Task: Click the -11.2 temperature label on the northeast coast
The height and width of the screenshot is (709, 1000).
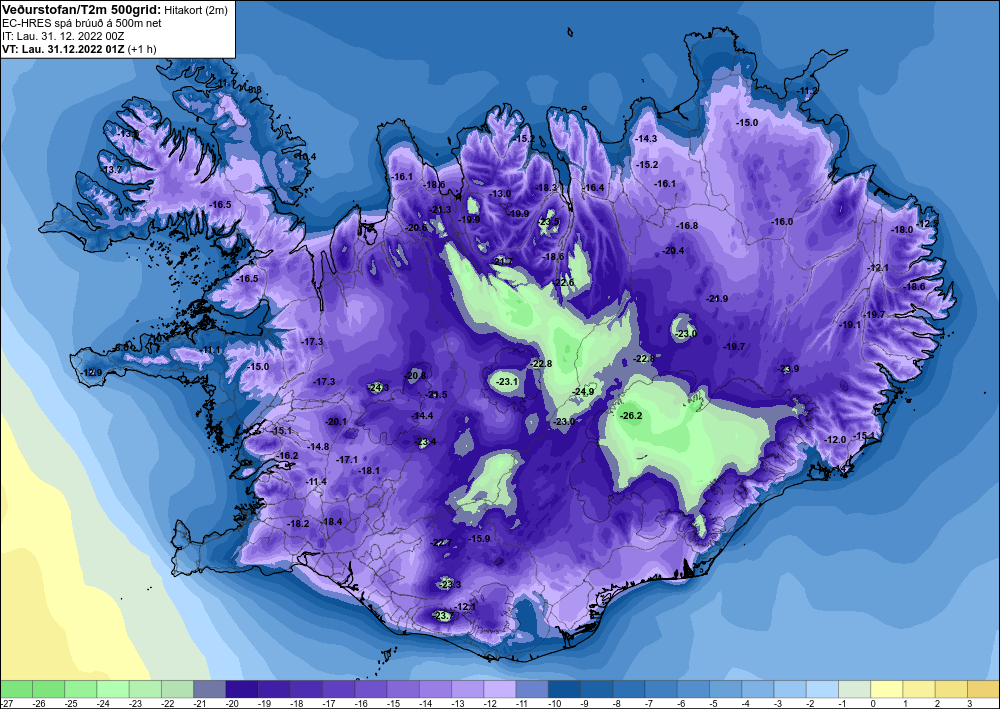Action: pos(807,91)
